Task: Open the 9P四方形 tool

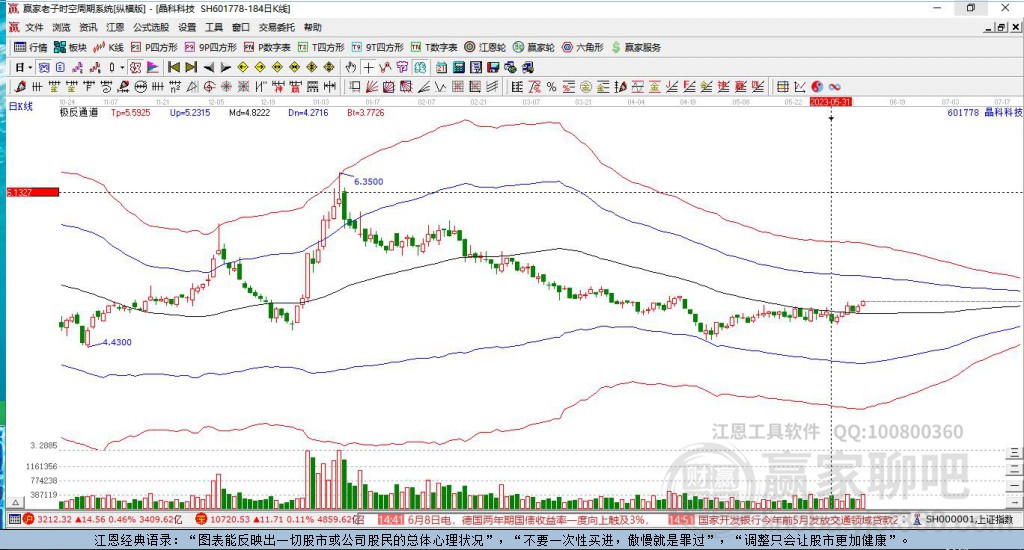Action: [x=210, y=47]
